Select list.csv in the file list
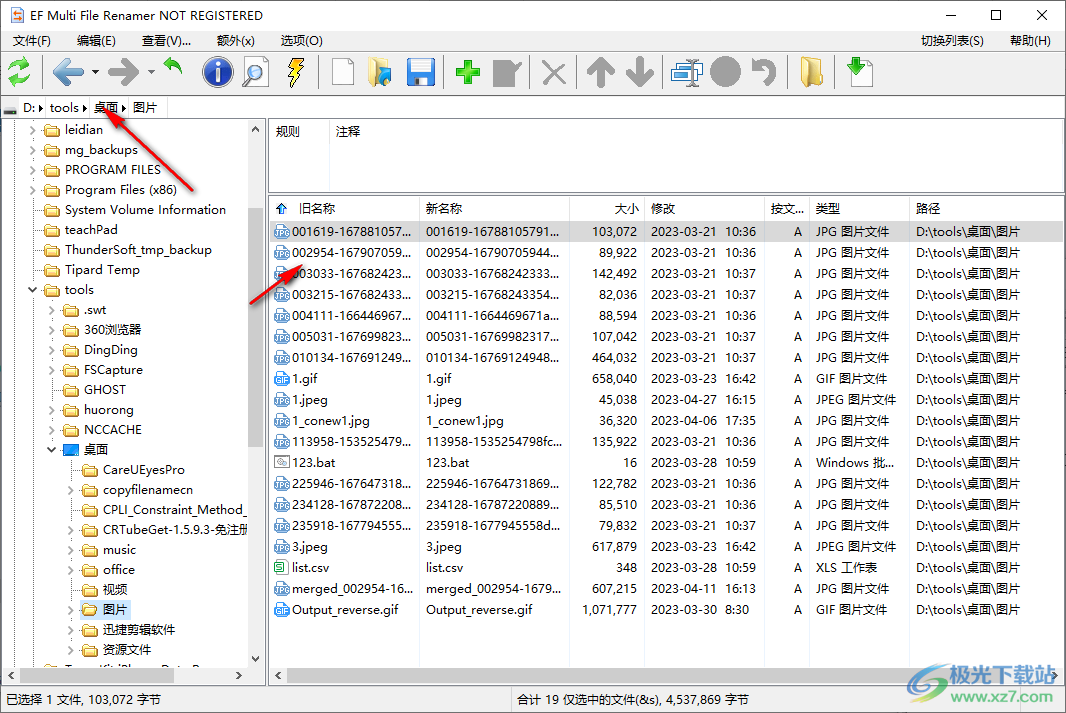 coord(310,568)
